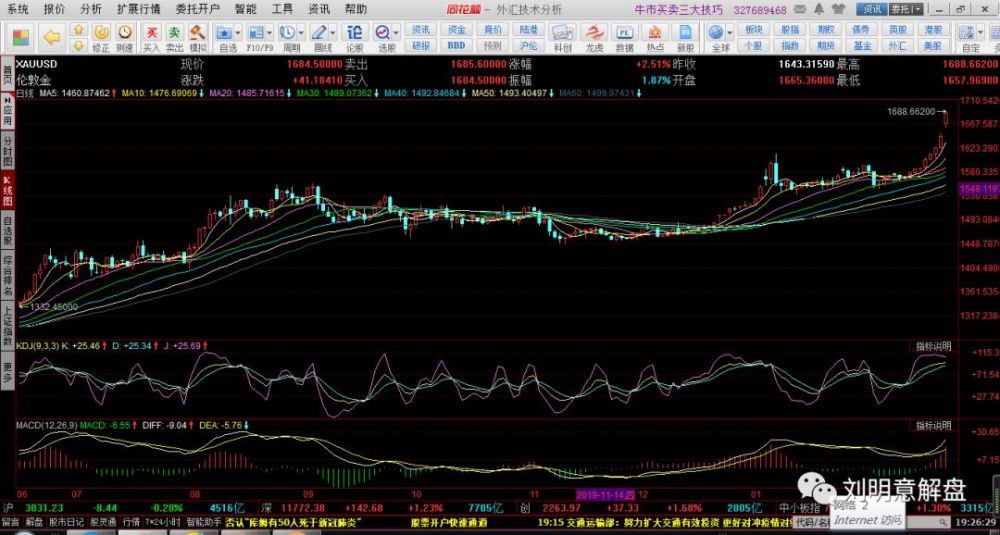
Task: Switch to the 分时图 side tab
Action: tap(7, 152)
